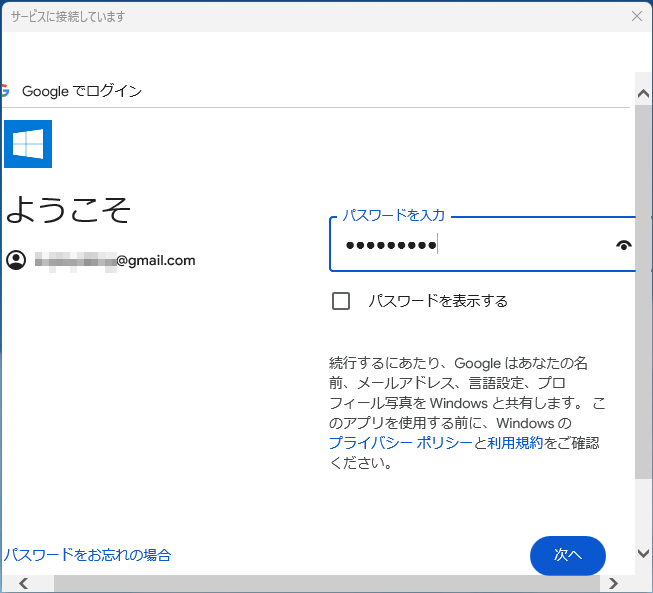This screenshot has width=653, height=593.
Task: Open the パスワードをお忘れの場合 link
Action: point(87,555)
